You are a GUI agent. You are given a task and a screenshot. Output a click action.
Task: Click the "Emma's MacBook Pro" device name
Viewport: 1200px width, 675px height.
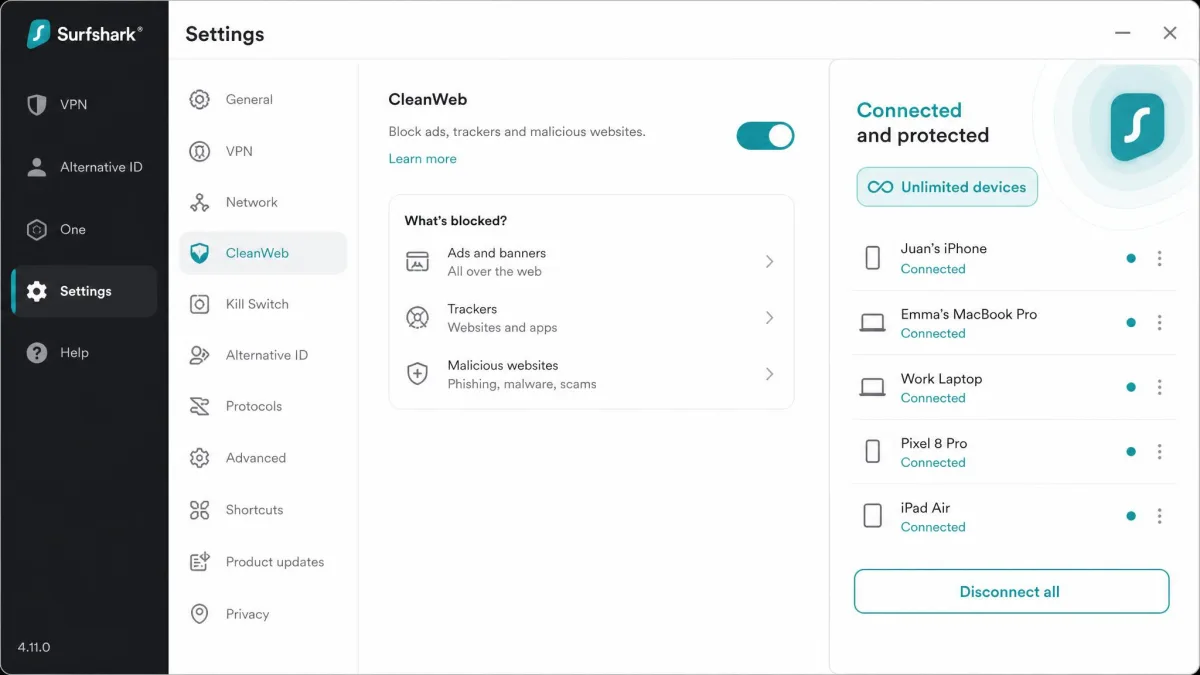(x=968, y=314)
